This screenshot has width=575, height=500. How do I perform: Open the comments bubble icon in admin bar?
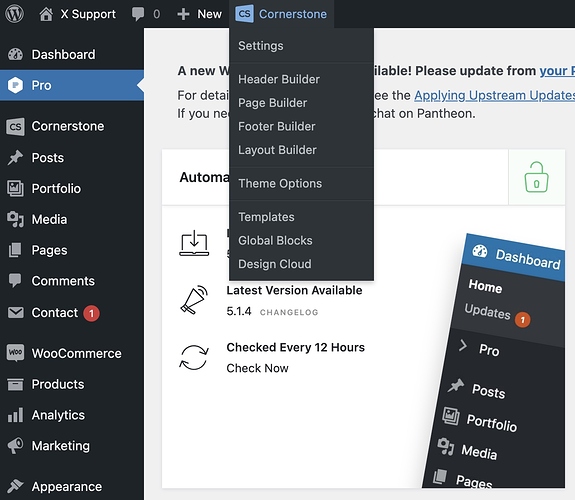pos(138,14)
